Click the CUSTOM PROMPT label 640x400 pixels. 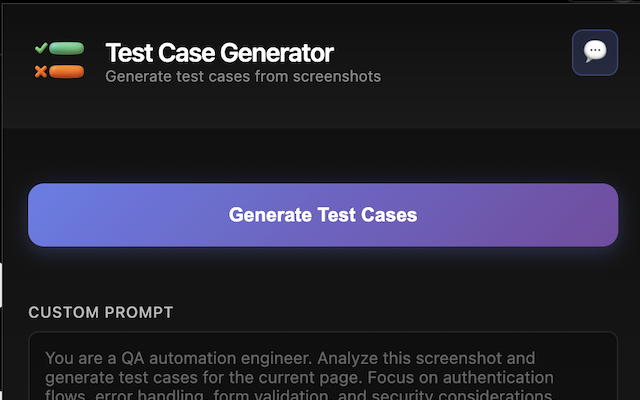[x=101, y=313]
